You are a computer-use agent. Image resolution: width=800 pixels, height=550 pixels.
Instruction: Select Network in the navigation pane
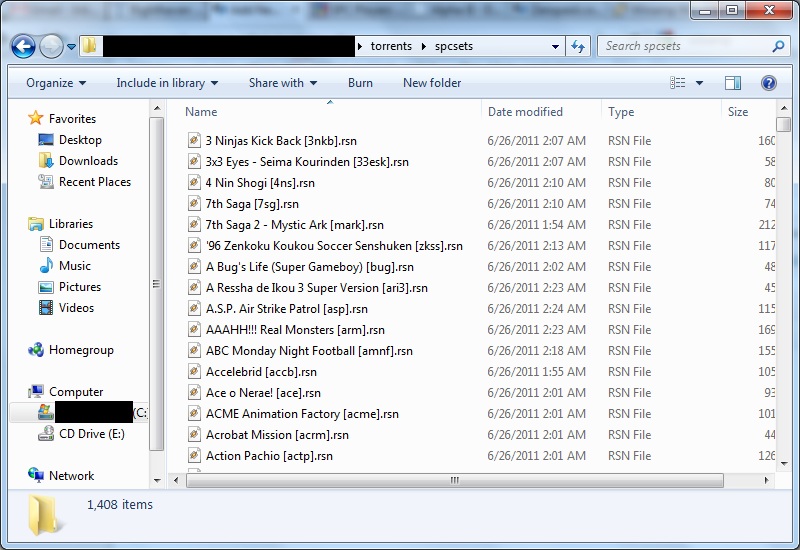point(71,476)
